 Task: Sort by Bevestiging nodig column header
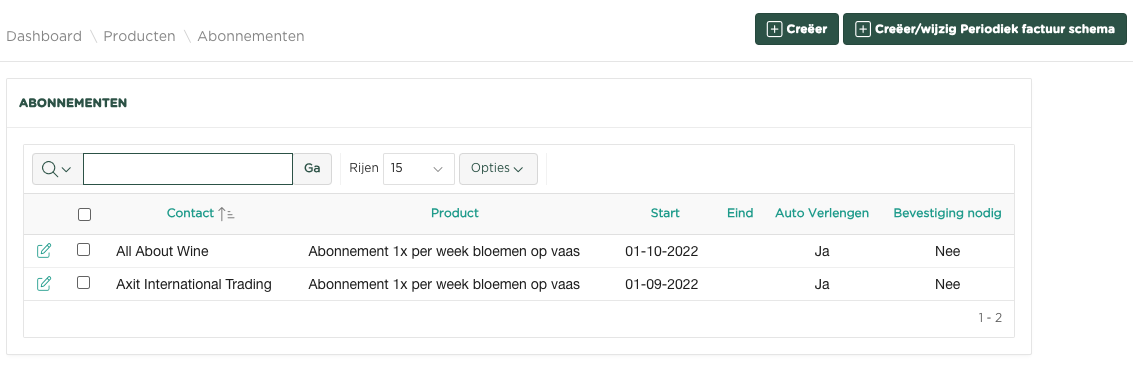click(947, 213)
